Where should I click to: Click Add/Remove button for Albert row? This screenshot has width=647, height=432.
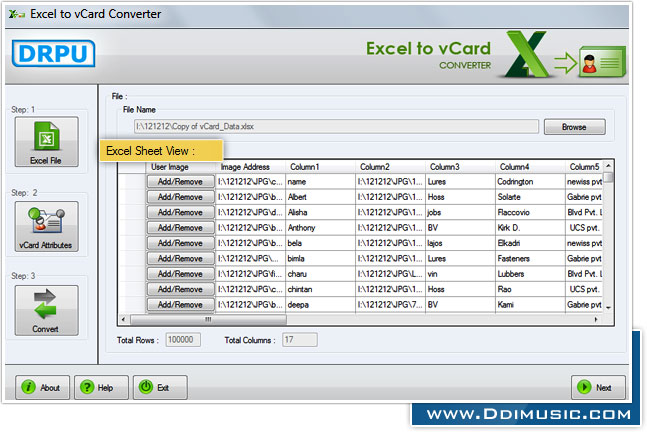pos(180,197)
